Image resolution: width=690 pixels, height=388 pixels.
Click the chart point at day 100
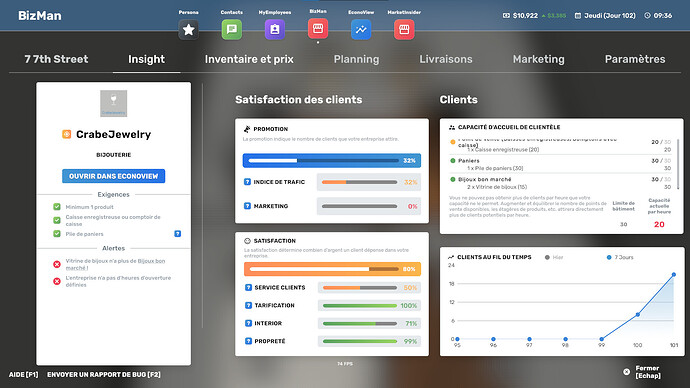638,315
